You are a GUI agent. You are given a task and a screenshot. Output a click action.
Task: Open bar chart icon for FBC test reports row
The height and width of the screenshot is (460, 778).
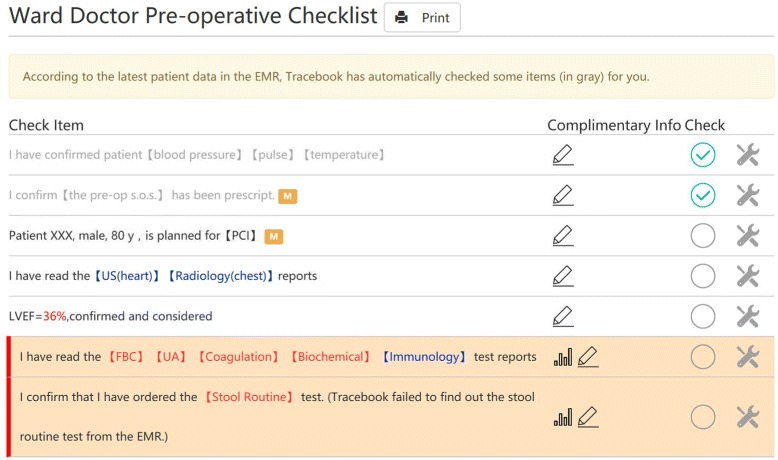click(x=563, y=357)
